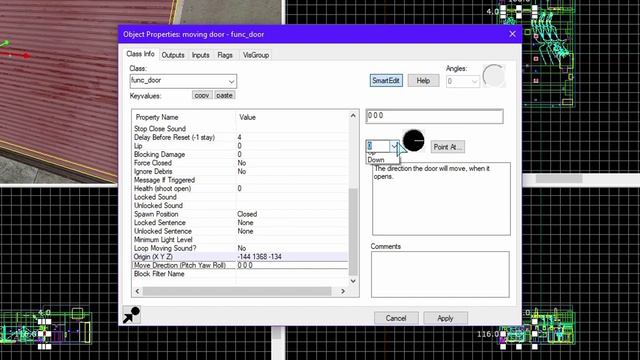Select the Origin (X Y Z) property row
Image resolution: width=640 pixels, height=360 pixels.
coord(240,257)
